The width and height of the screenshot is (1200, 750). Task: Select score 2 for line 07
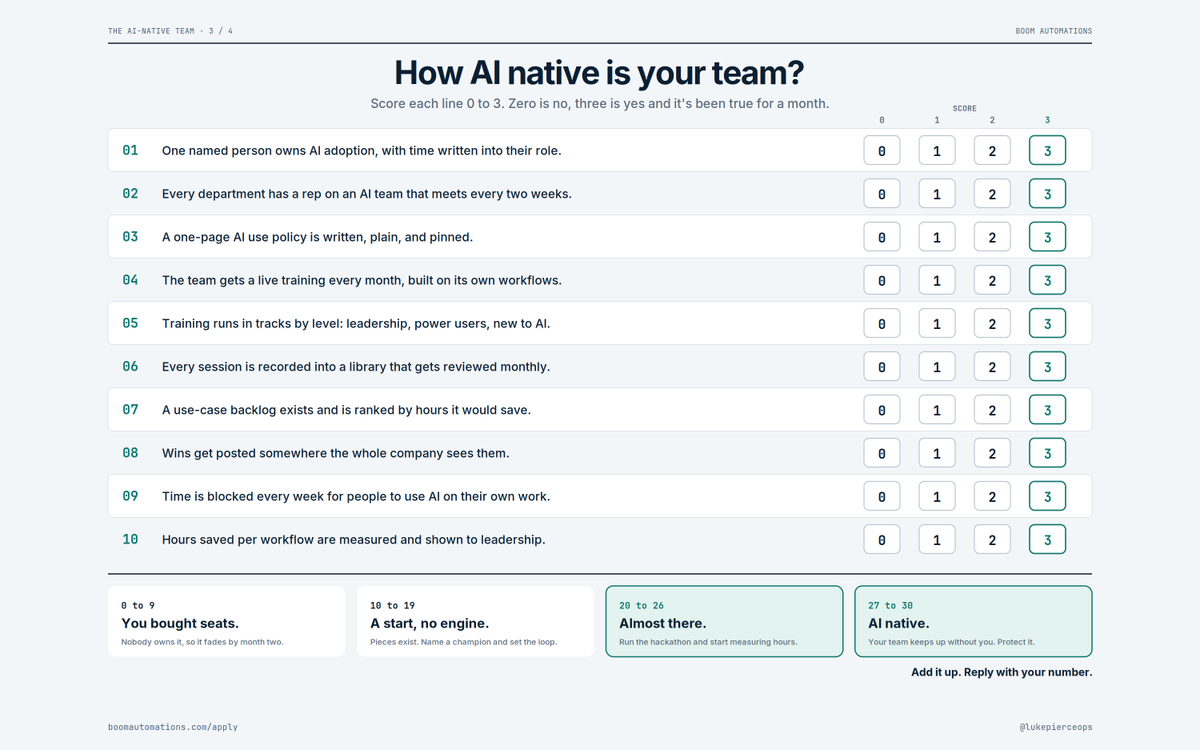pyautogui.click(x=992, y=410)
